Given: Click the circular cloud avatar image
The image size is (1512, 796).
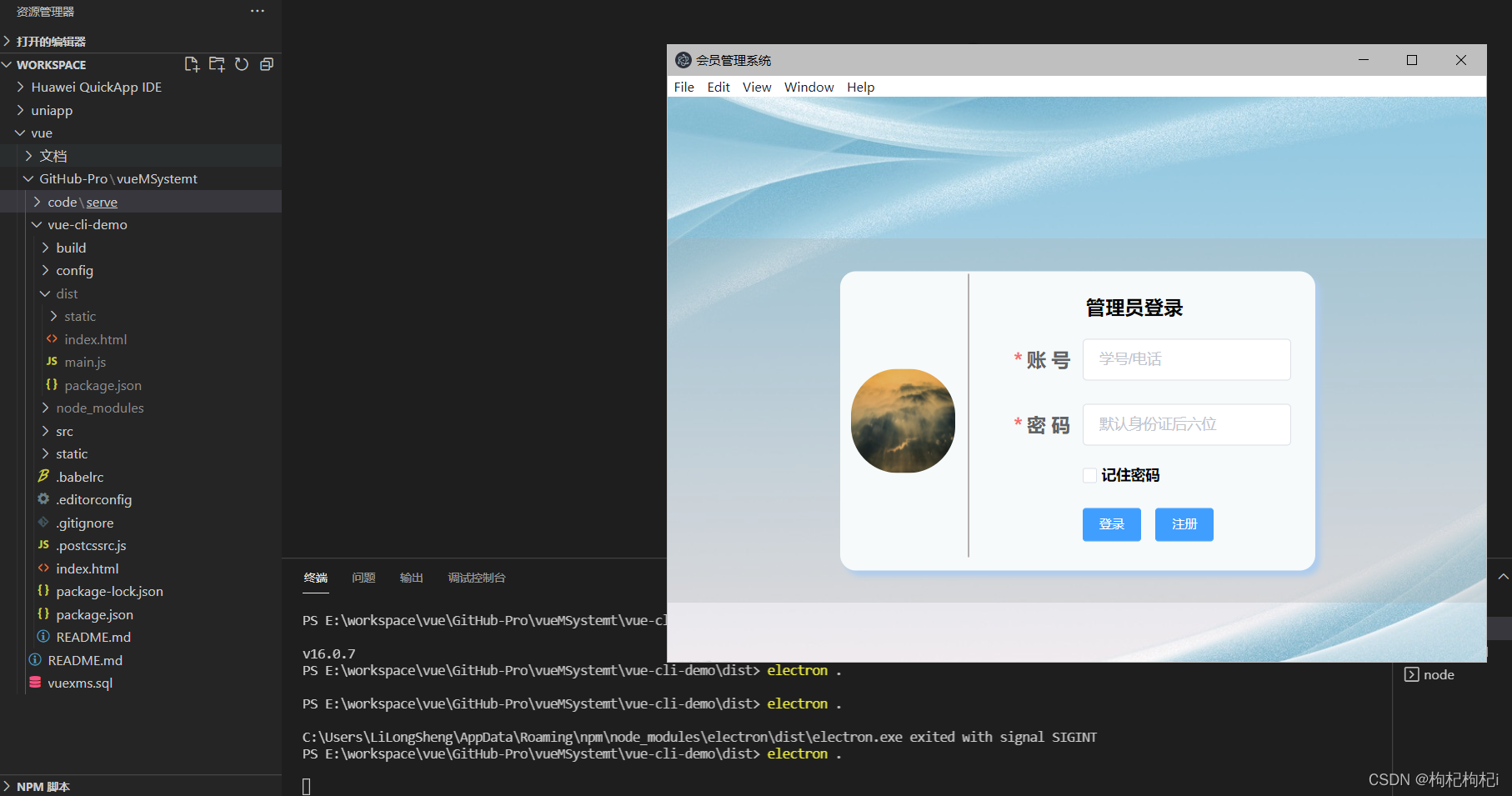Looking at the screenshot, I should pyautogui.click(x=903, y=421).
